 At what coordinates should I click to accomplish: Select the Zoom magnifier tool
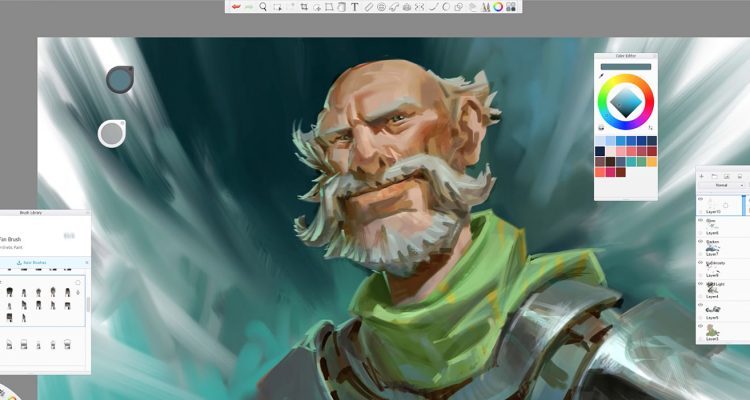(x=263, y=6)
